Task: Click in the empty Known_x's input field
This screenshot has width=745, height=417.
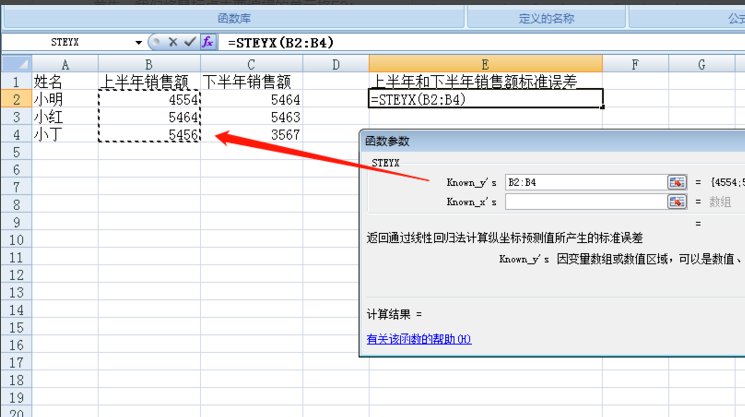Action: [x=586, y=202]
